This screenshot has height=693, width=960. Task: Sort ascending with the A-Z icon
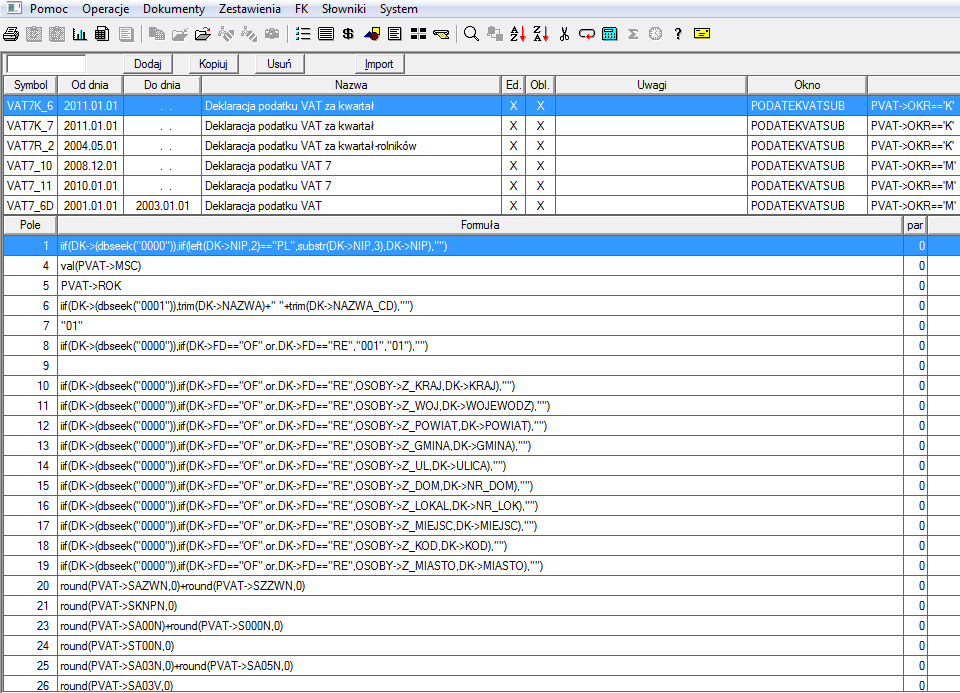click(518, 33)
